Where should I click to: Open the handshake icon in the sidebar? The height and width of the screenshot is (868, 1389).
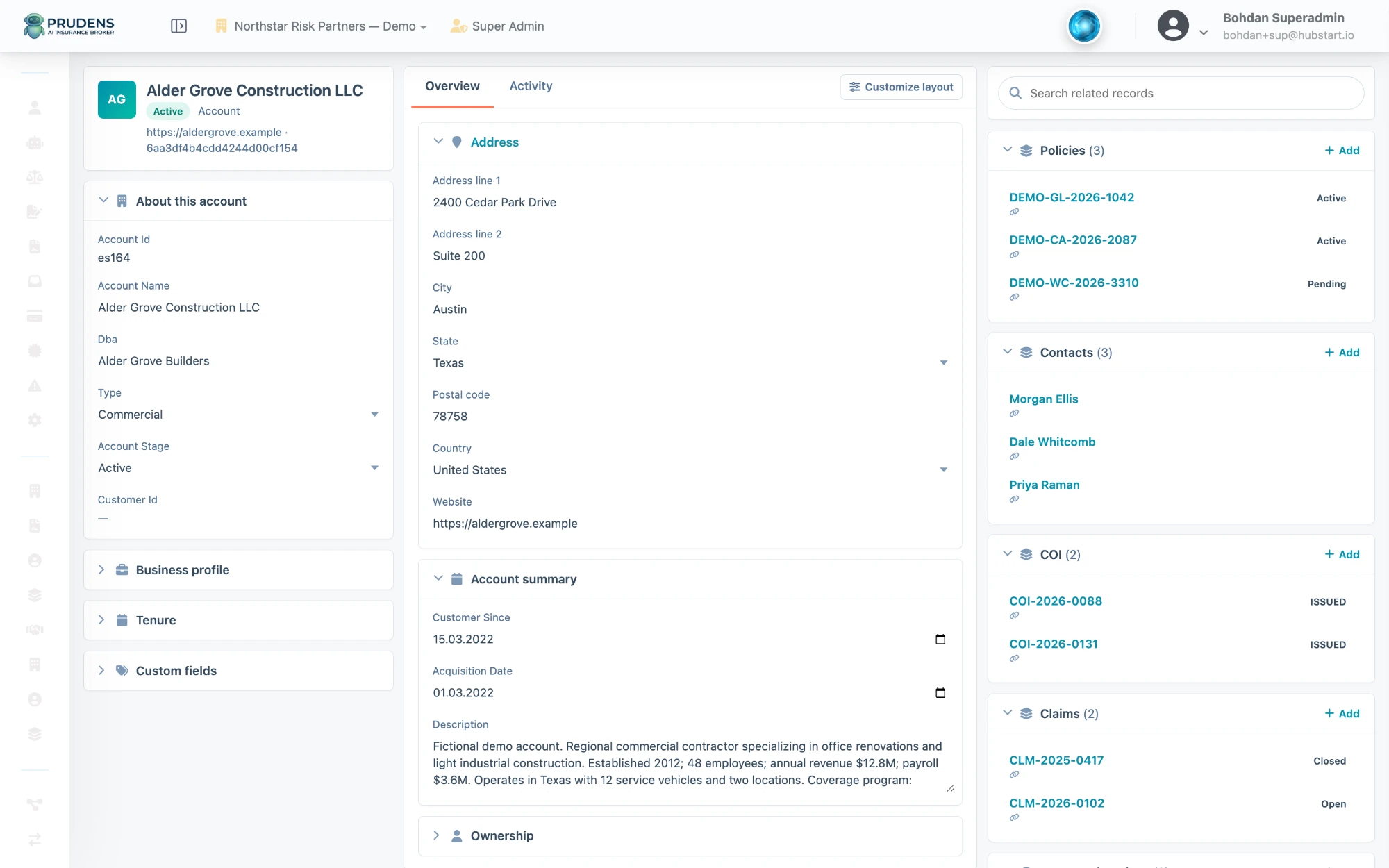pos(34,630)
